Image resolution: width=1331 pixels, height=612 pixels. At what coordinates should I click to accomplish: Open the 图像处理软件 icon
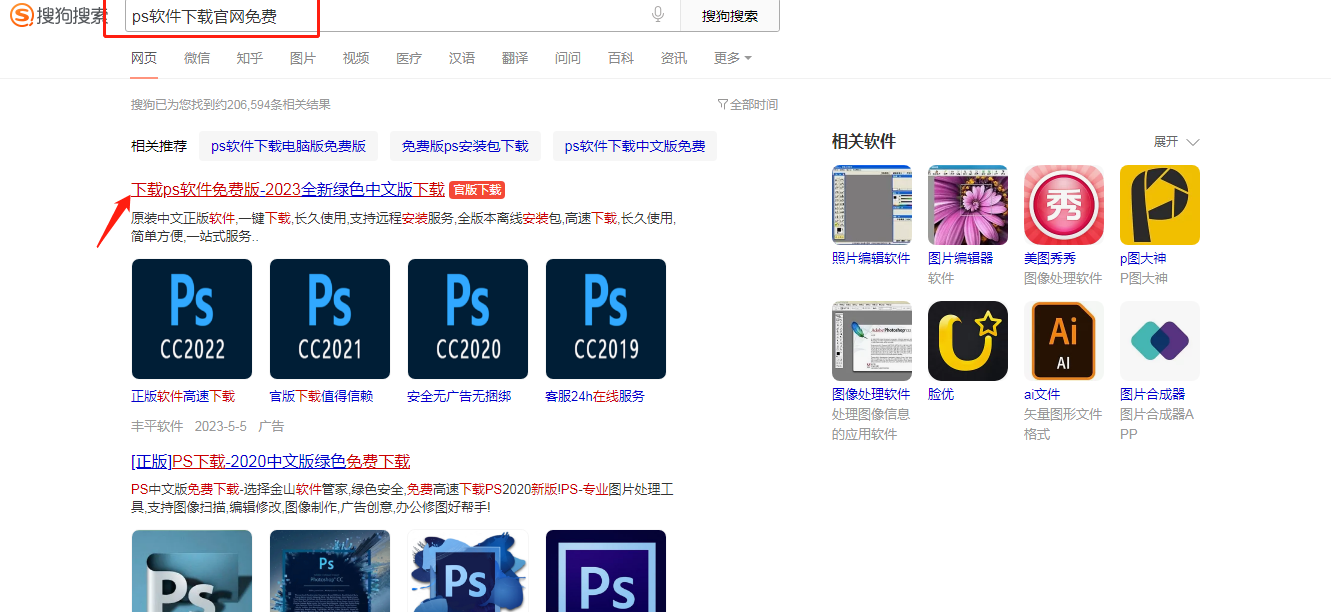click(872, 341)
